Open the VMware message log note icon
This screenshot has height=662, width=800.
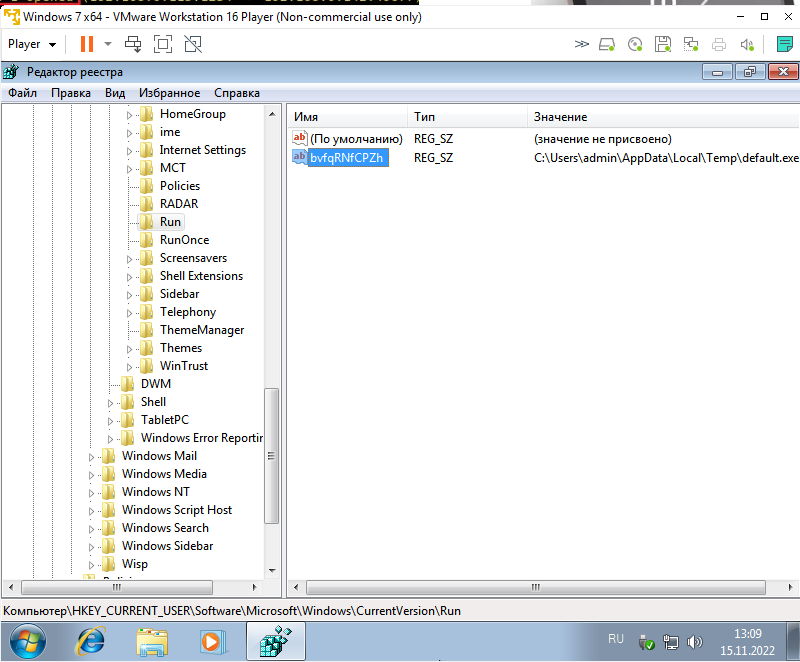[x=785, y=44]
